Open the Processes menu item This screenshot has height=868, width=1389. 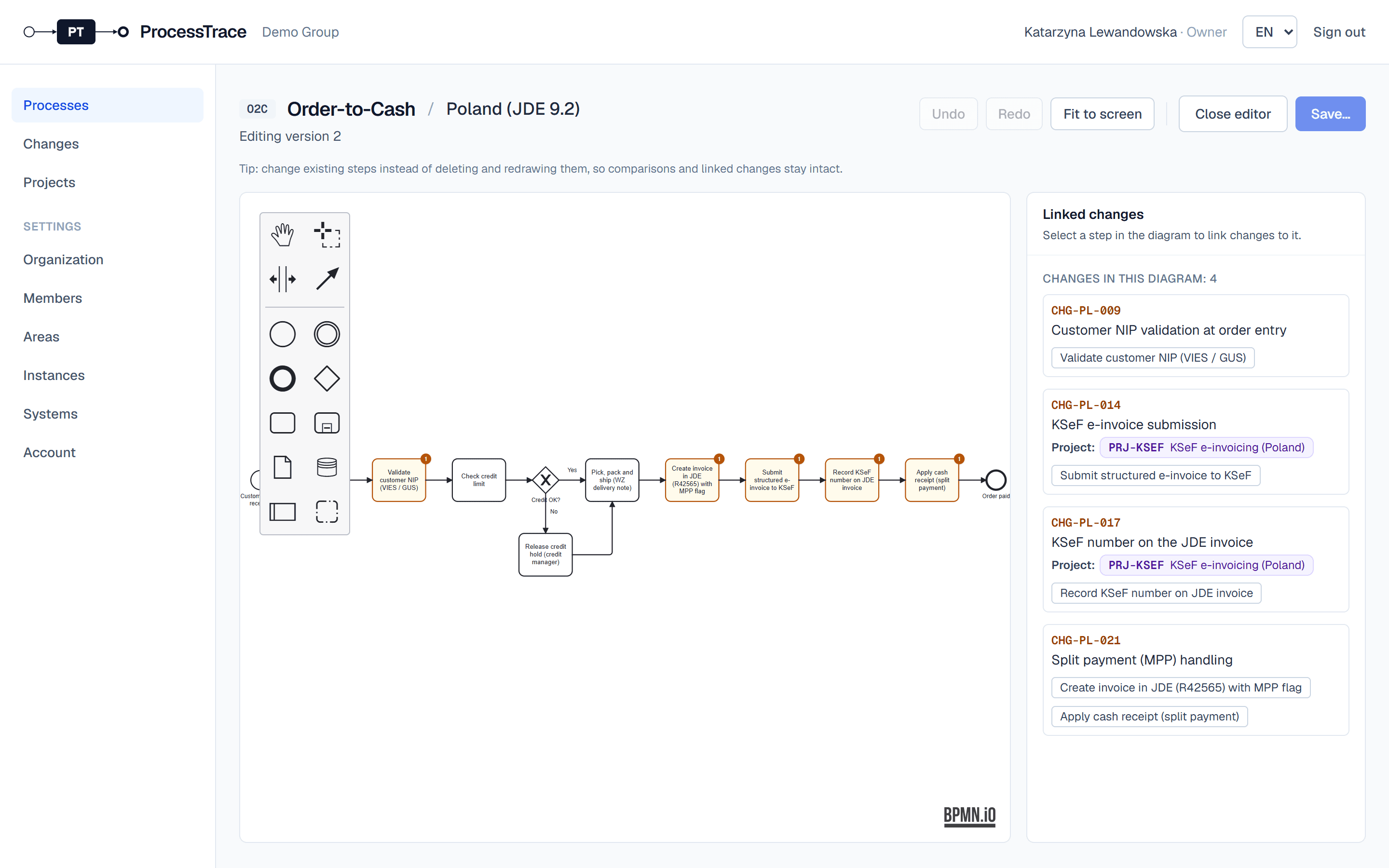click(x=108, y=105)
